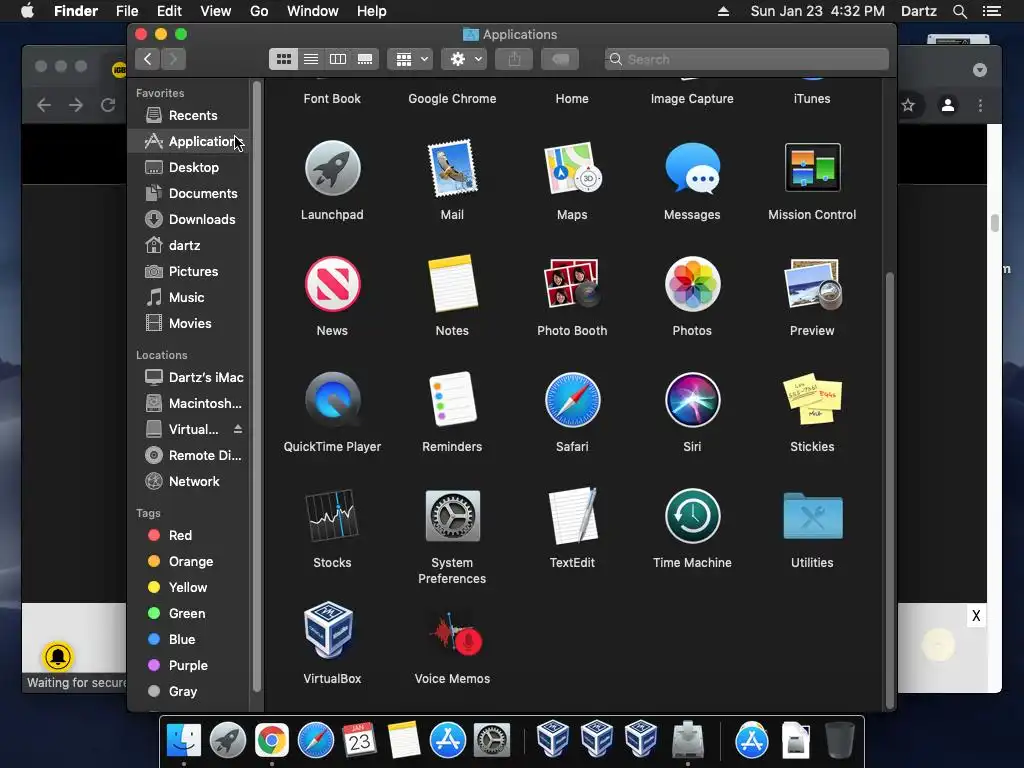Open Calendar from the Dock
This screenshot has height=768, width=1024.
click(359, 741)
